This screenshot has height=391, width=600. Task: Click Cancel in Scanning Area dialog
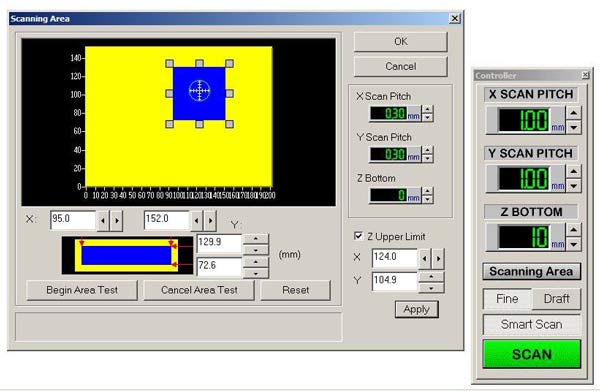[x=400, y=66]
